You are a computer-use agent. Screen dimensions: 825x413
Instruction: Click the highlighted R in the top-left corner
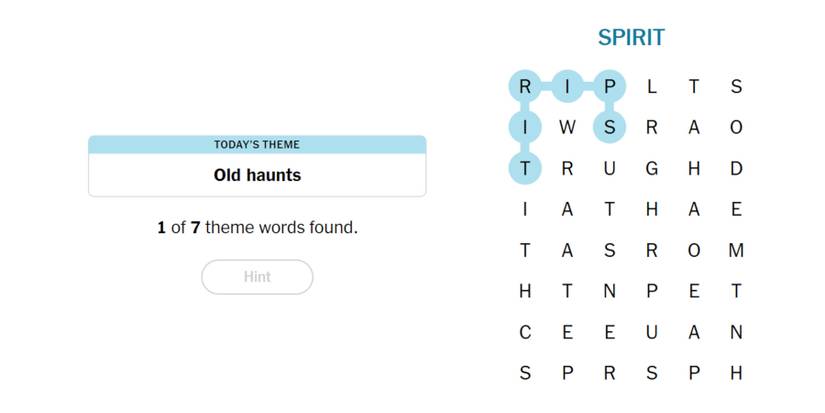(525, 87)
